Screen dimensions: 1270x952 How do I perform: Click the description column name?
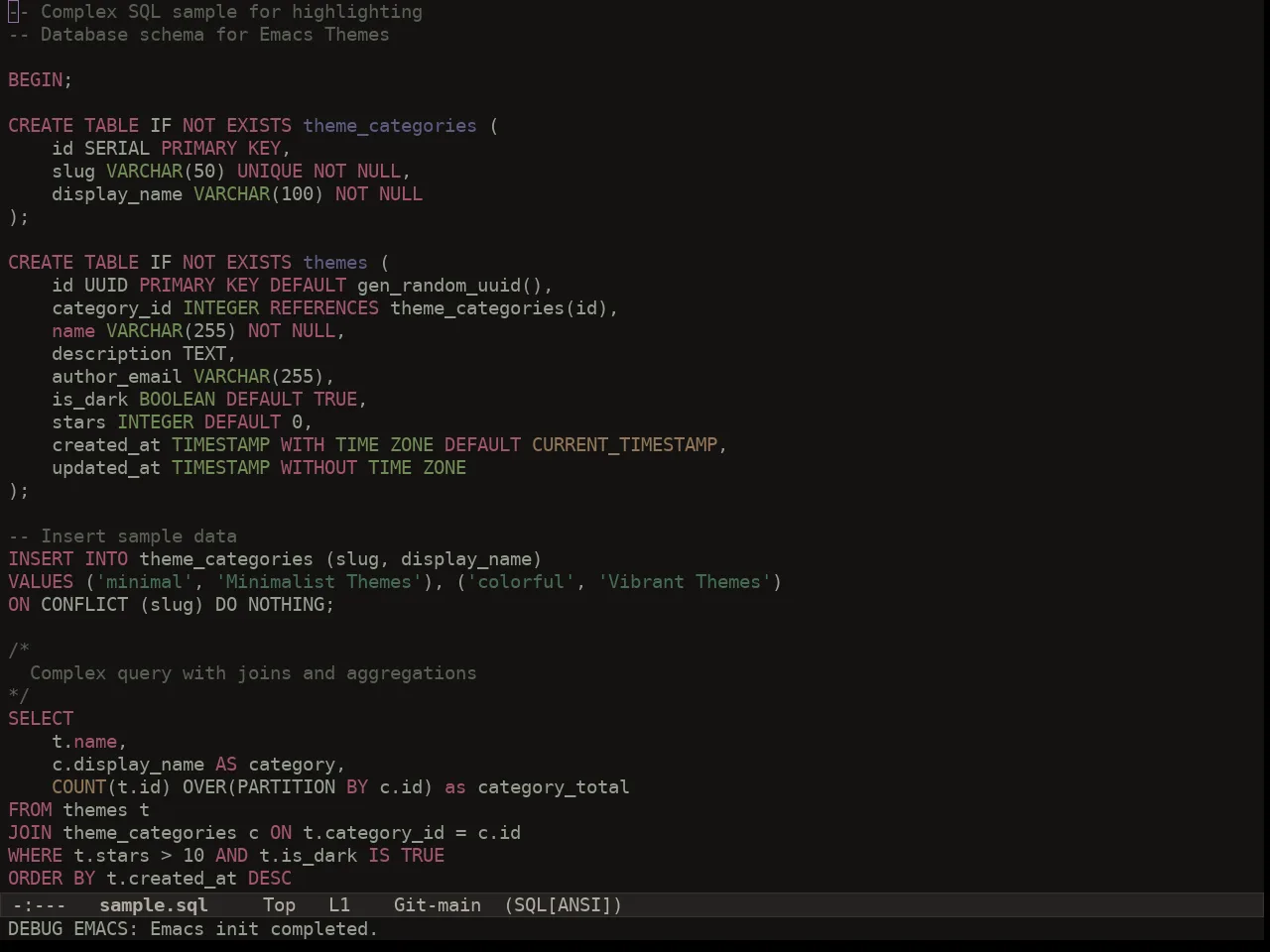(112, 354)
